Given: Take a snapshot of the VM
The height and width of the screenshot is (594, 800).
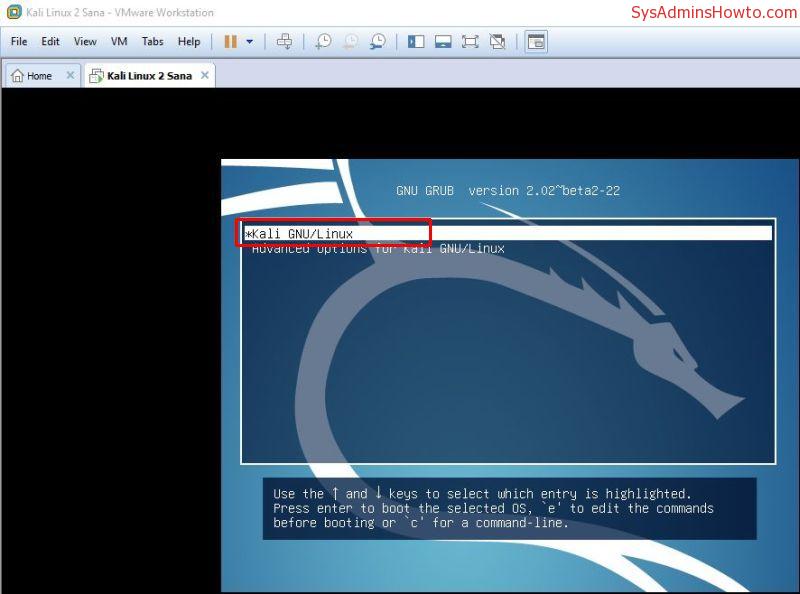Looking at the screenshot, I should pyautogui.click(x=323, y=42).
